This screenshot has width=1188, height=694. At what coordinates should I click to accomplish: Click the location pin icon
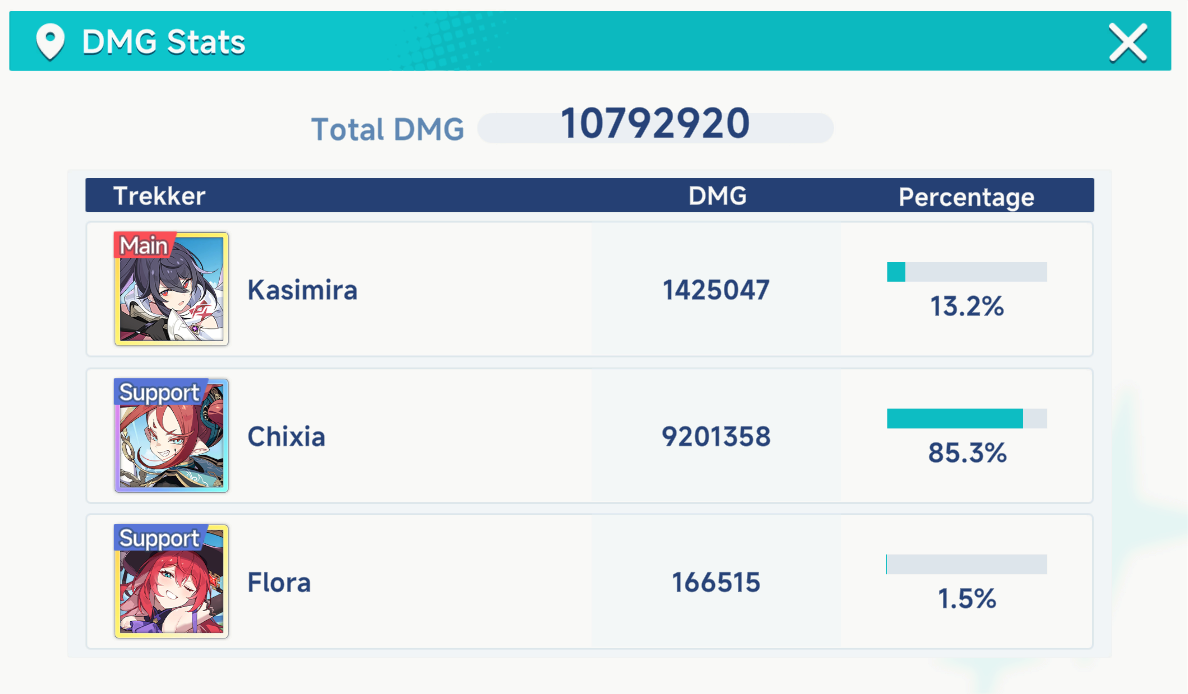(49, 42)
